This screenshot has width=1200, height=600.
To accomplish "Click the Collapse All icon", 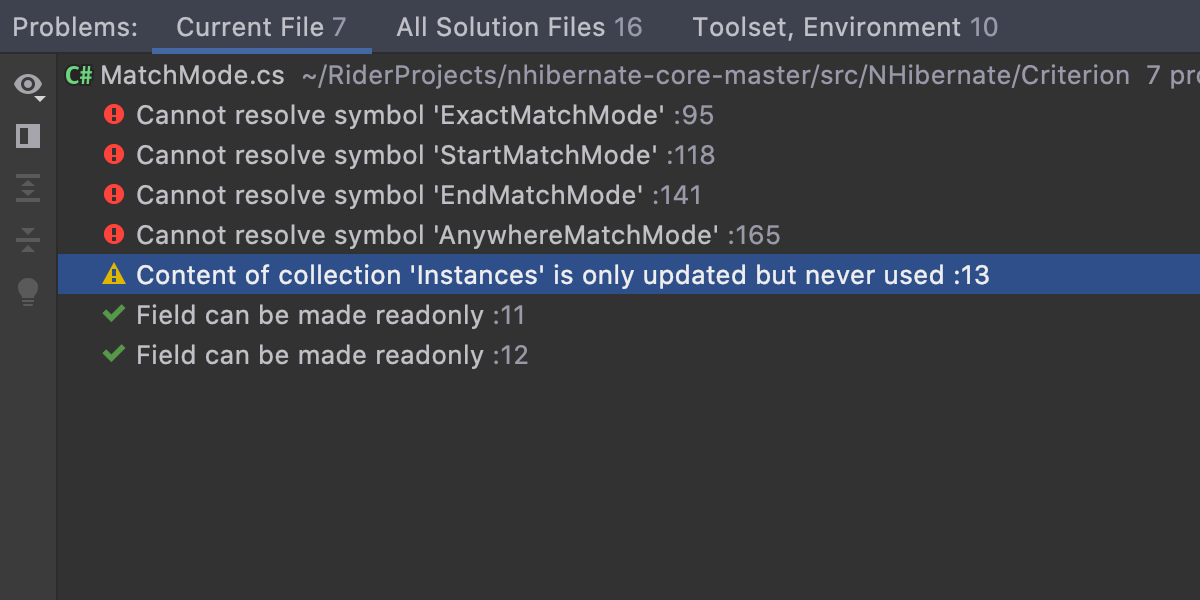I will coord(28,239).
